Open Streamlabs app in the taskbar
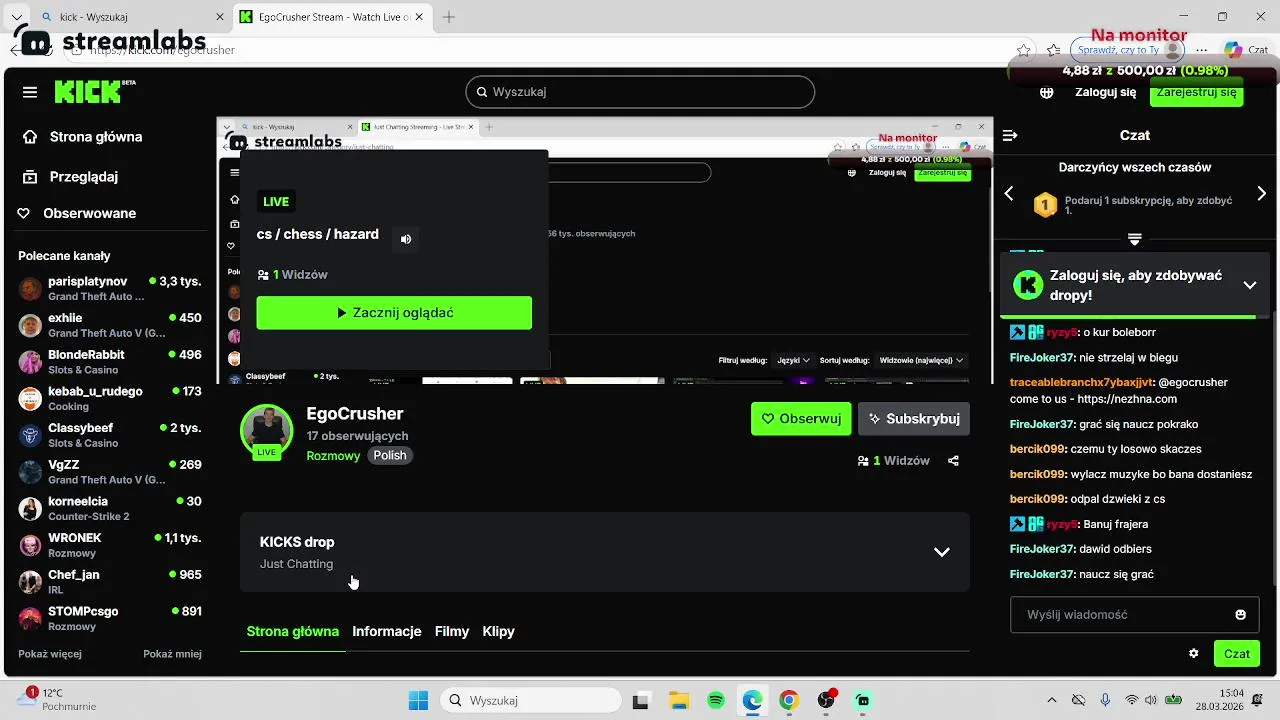Screen dimensions: 1280x720 863,700
